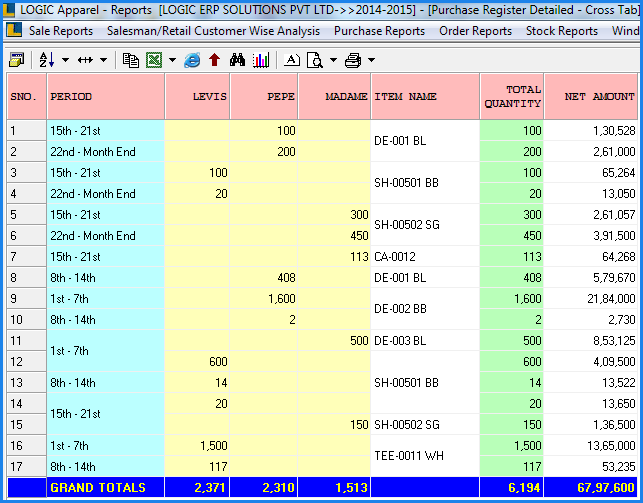Open the Purchase Reports menu
643x503 pixels.
pos(379,31)
